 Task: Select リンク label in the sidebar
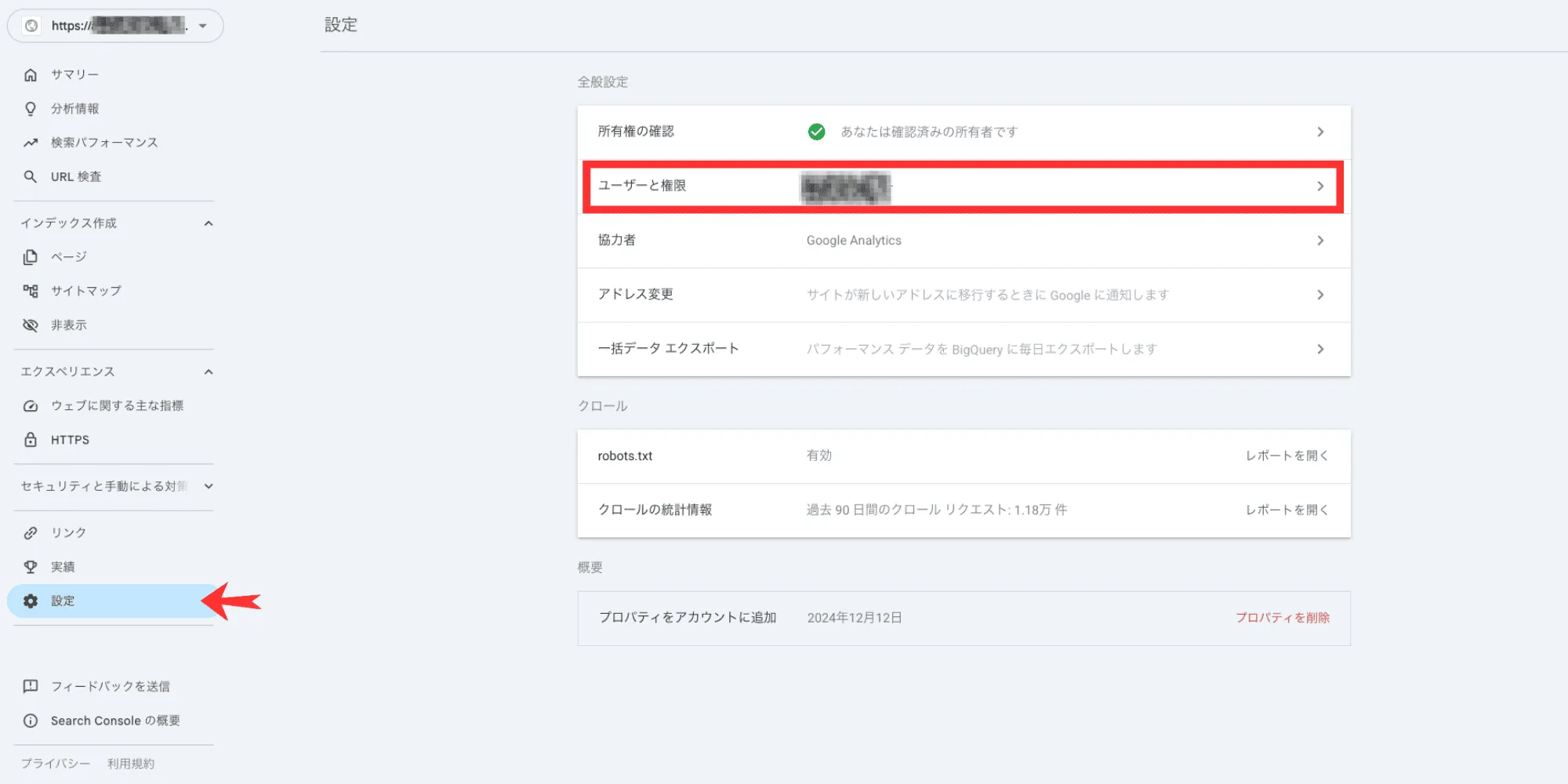tap(69, 533)
